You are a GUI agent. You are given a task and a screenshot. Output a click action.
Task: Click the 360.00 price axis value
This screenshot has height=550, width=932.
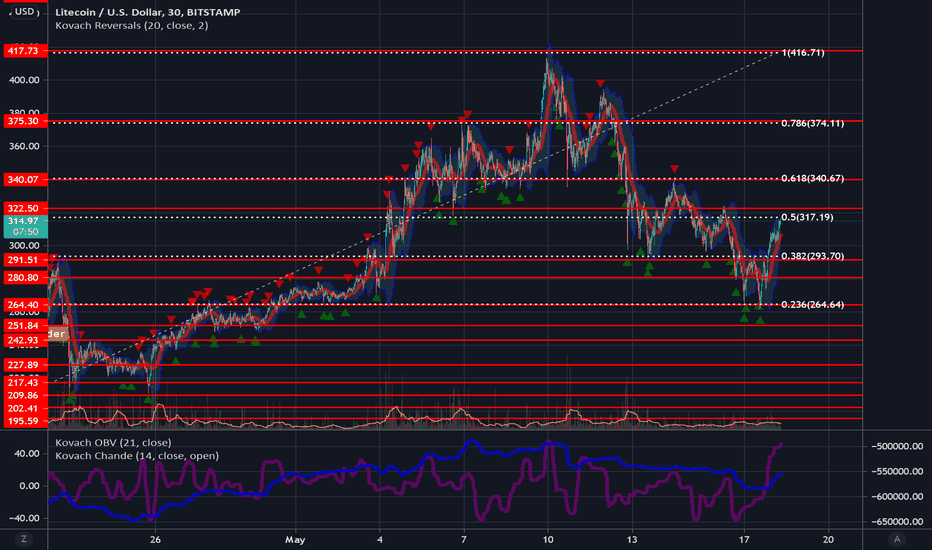24,146
